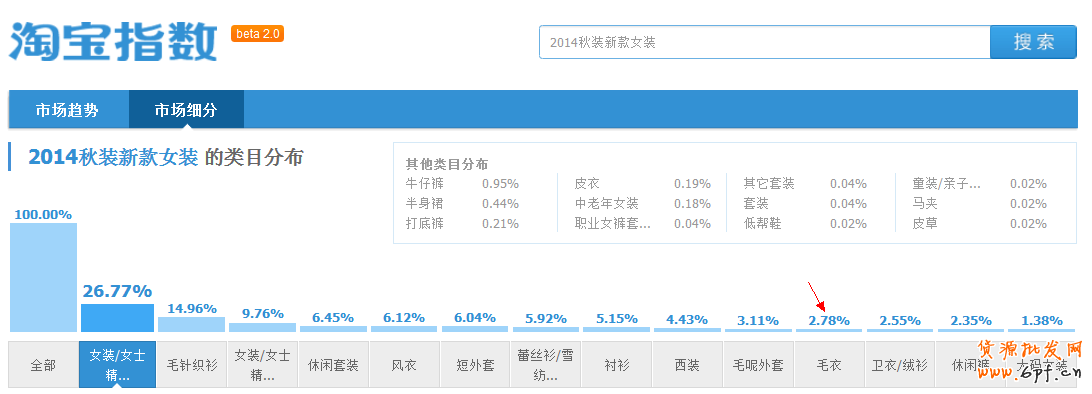The image size is (1092, 394).
Task: Click the 14.96% bar in chart
Action: (x=192, y=324)
